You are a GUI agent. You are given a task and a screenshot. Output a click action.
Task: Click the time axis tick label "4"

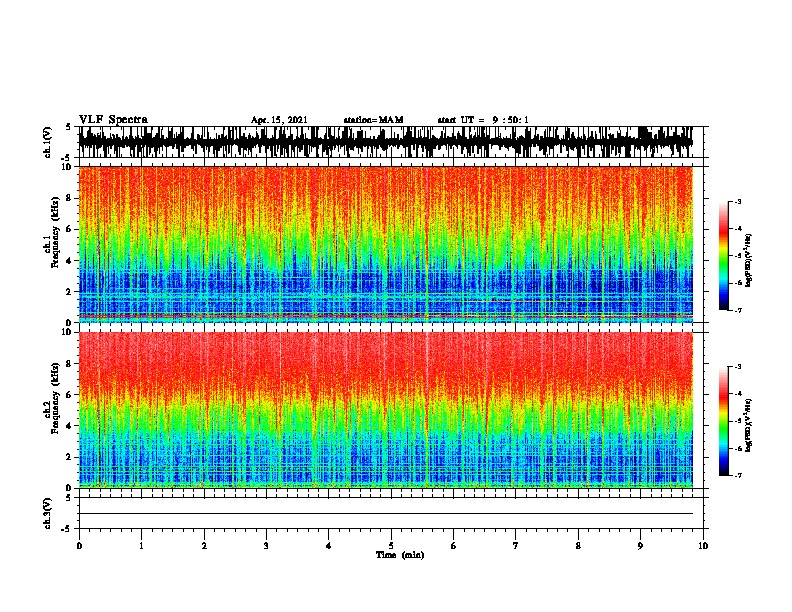pyautogui.click(x=328, y=546)
